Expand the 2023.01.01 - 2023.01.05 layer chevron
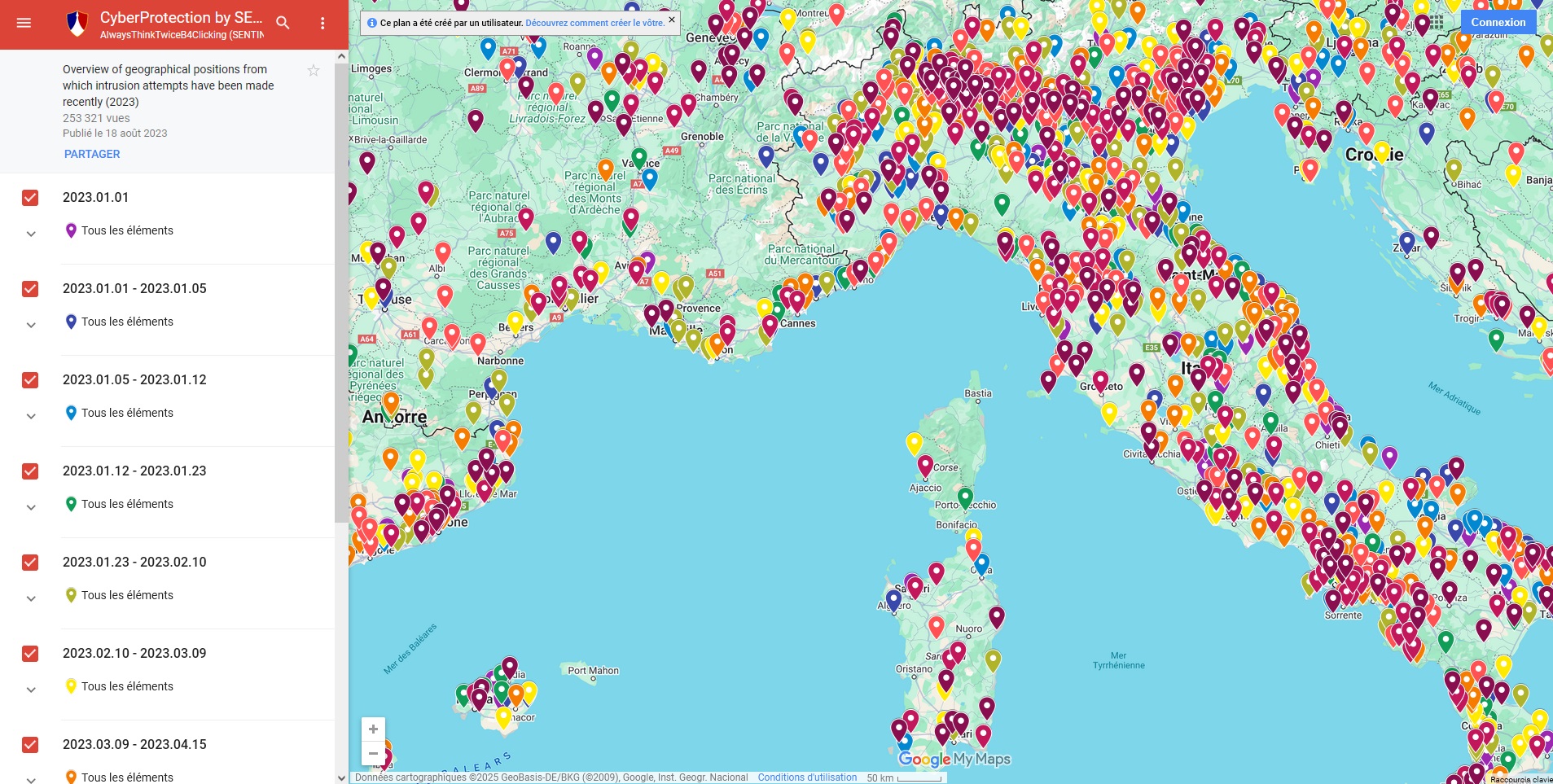 [31, 325]
